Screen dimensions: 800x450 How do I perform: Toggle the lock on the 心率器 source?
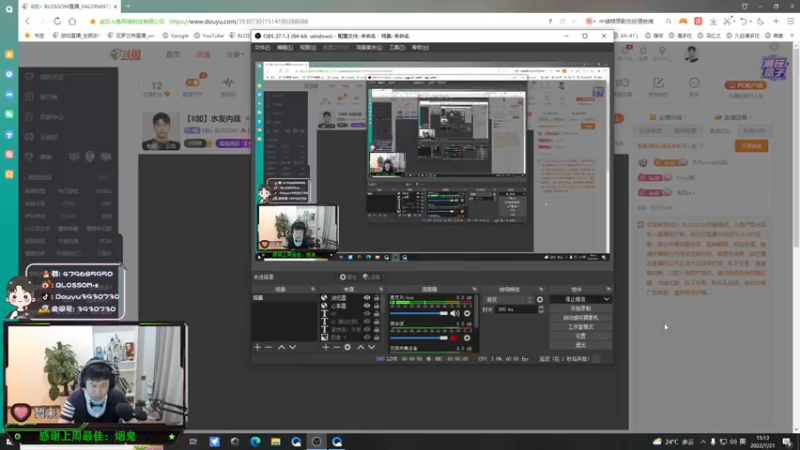[x=377, y=306]
